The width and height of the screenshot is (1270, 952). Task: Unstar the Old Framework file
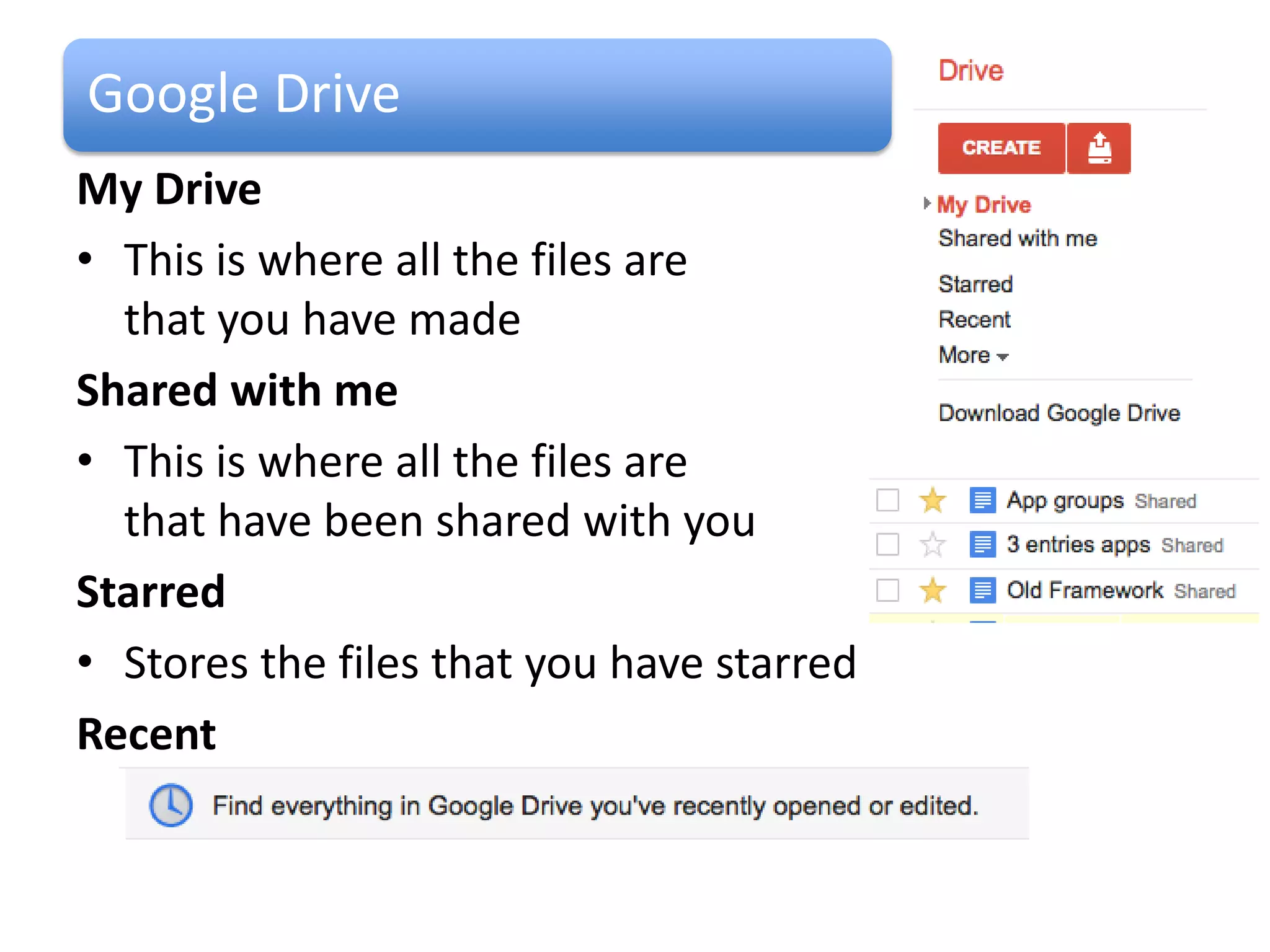point(932,590)
